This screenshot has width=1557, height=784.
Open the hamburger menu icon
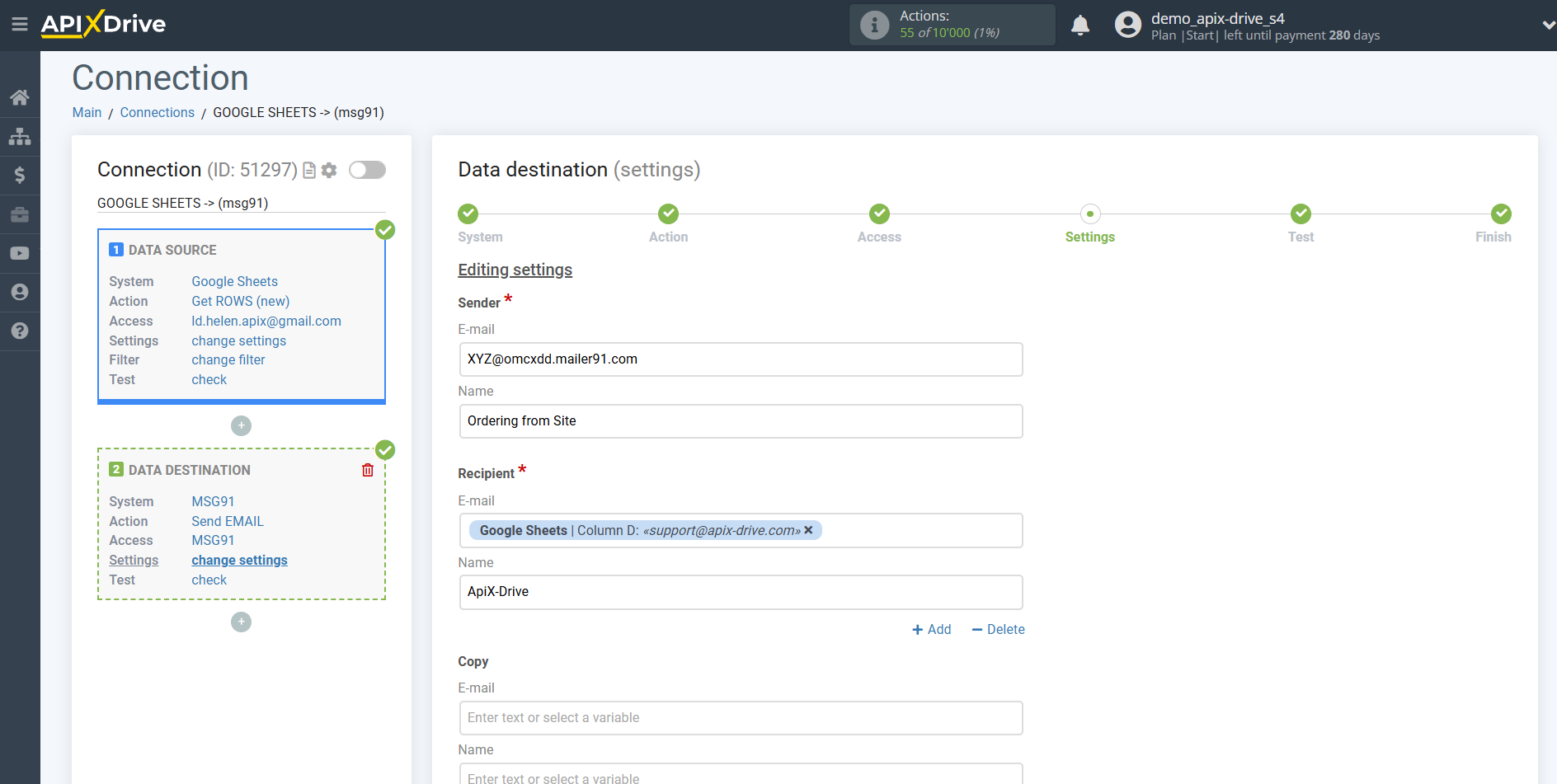20,24
